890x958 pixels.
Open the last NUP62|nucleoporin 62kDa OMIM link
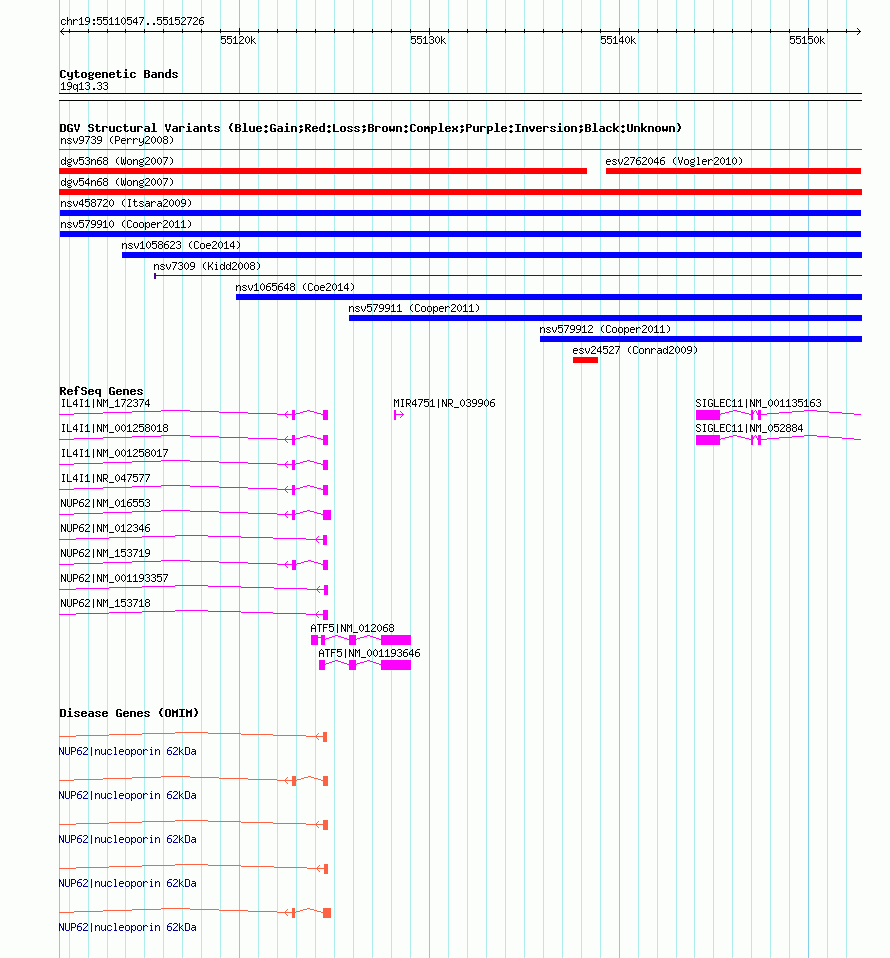pyautogui.click(x=128, y=927)
